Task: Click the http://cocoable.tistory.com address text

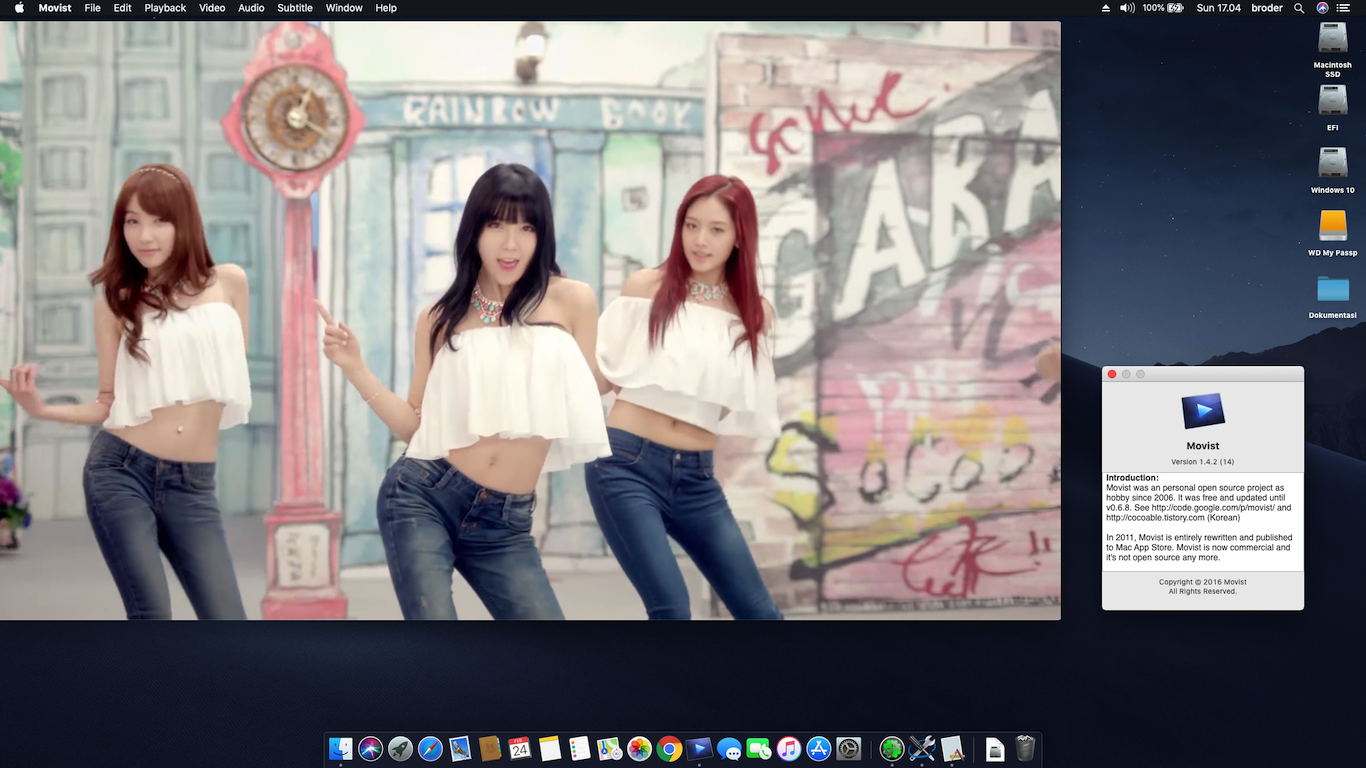Action: (1155, 518)
